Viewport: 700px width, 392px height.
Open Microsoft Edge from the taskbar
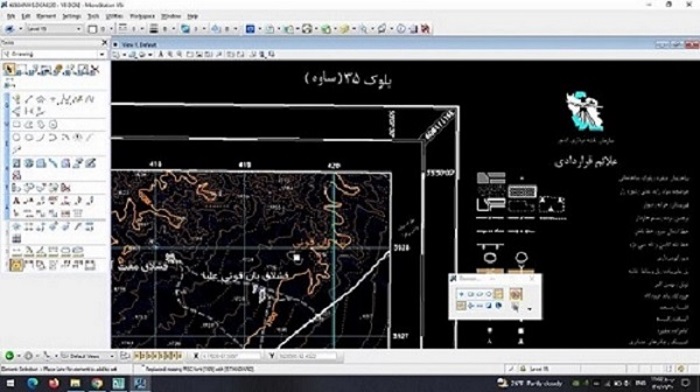pyautogui.click(x=33, y=383)
